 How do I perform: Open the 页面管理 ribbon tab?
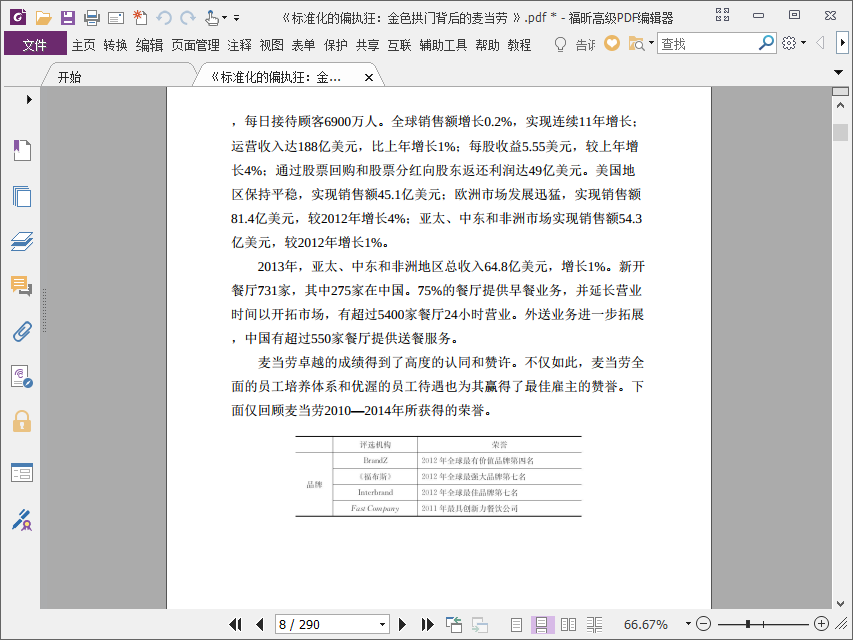(195, 45)
